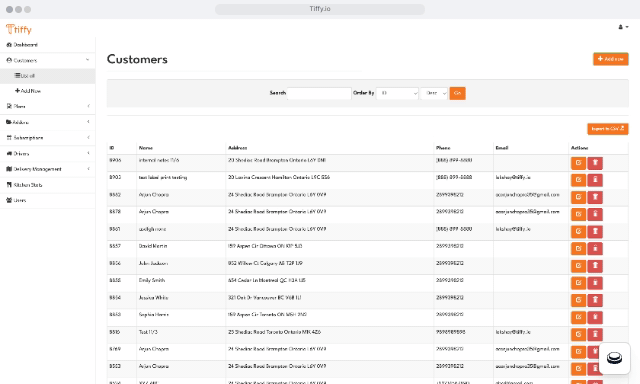Viewport: 640px width, 384px height.
Task: Click the Go search button
Action: coord(458,93)
